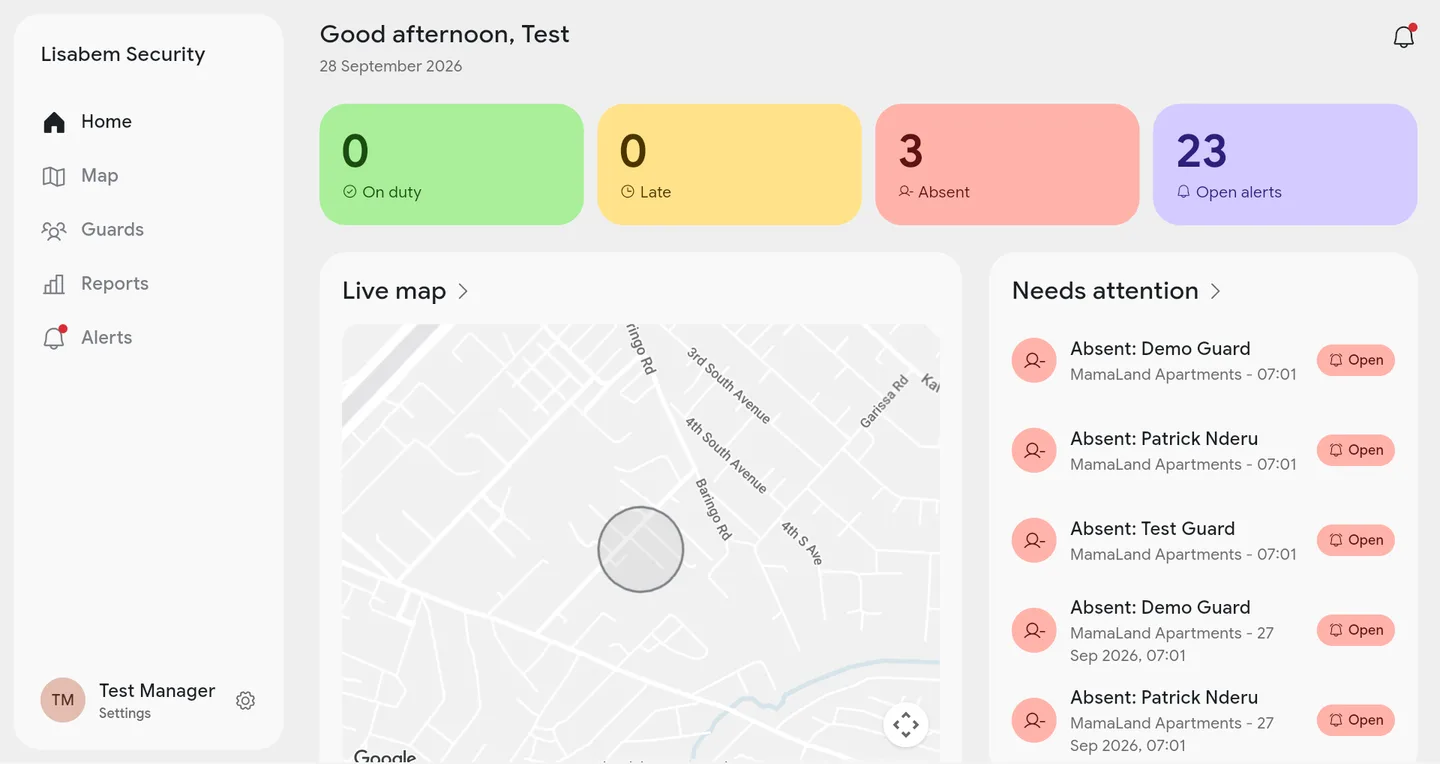Image resolution: width=1440 pixels, height=764 pixels.
Task: Click Open badge for first Demo Guard alert
Action: point(1356,360)
